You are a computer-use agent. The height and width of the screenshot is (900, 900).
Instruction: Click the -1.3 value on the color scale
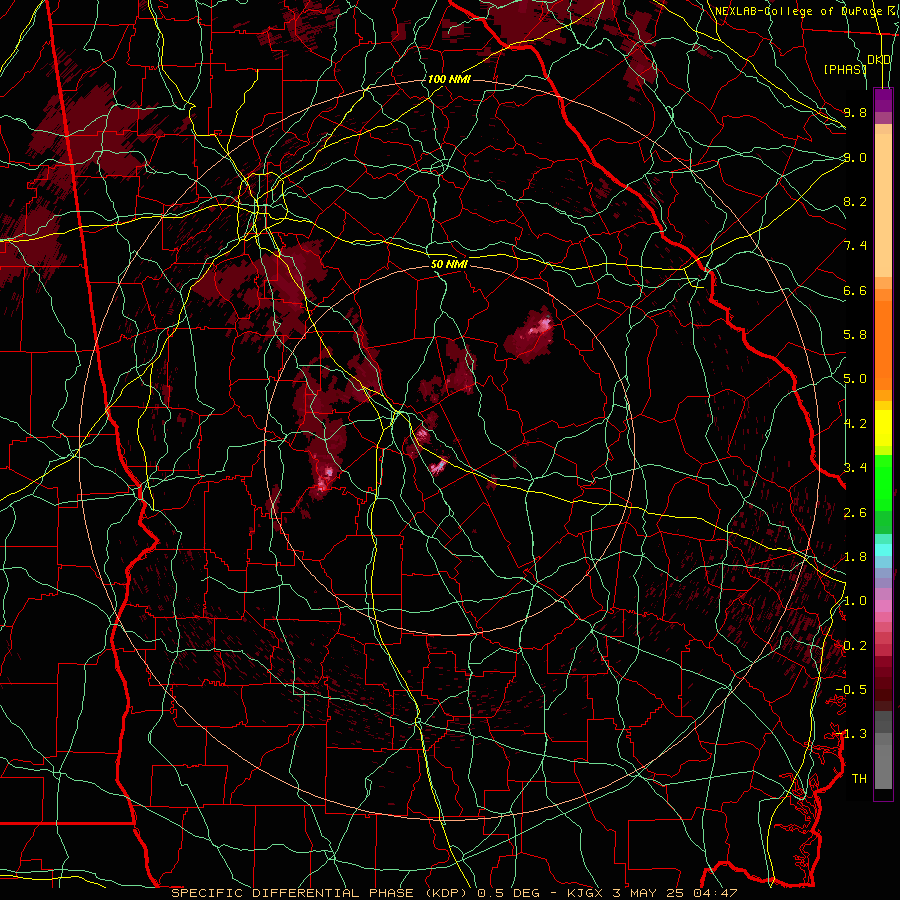(851, 734)
